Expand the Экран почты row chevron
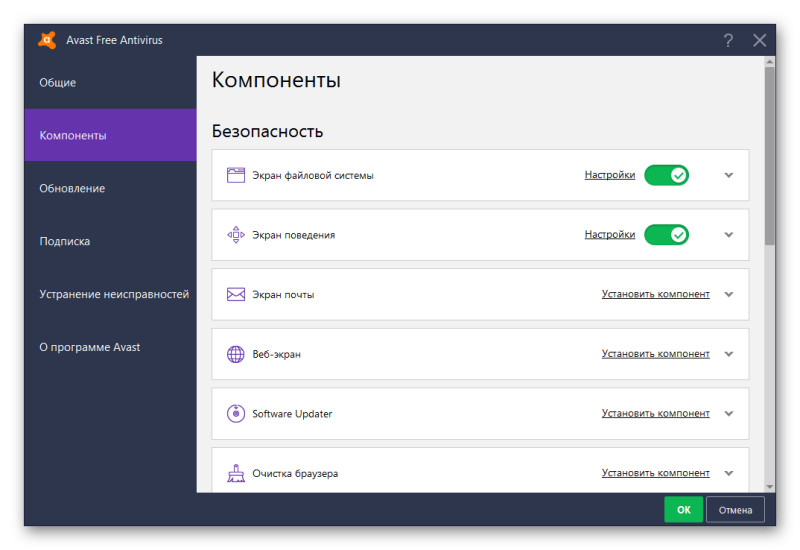The height and width of the screenshot is (550, 800). point(729,294)
